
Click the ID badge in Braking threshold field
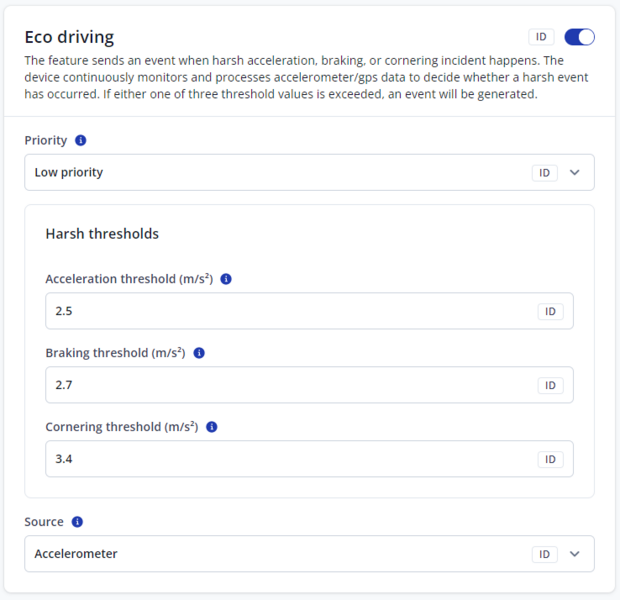click(x=551, y=385)
